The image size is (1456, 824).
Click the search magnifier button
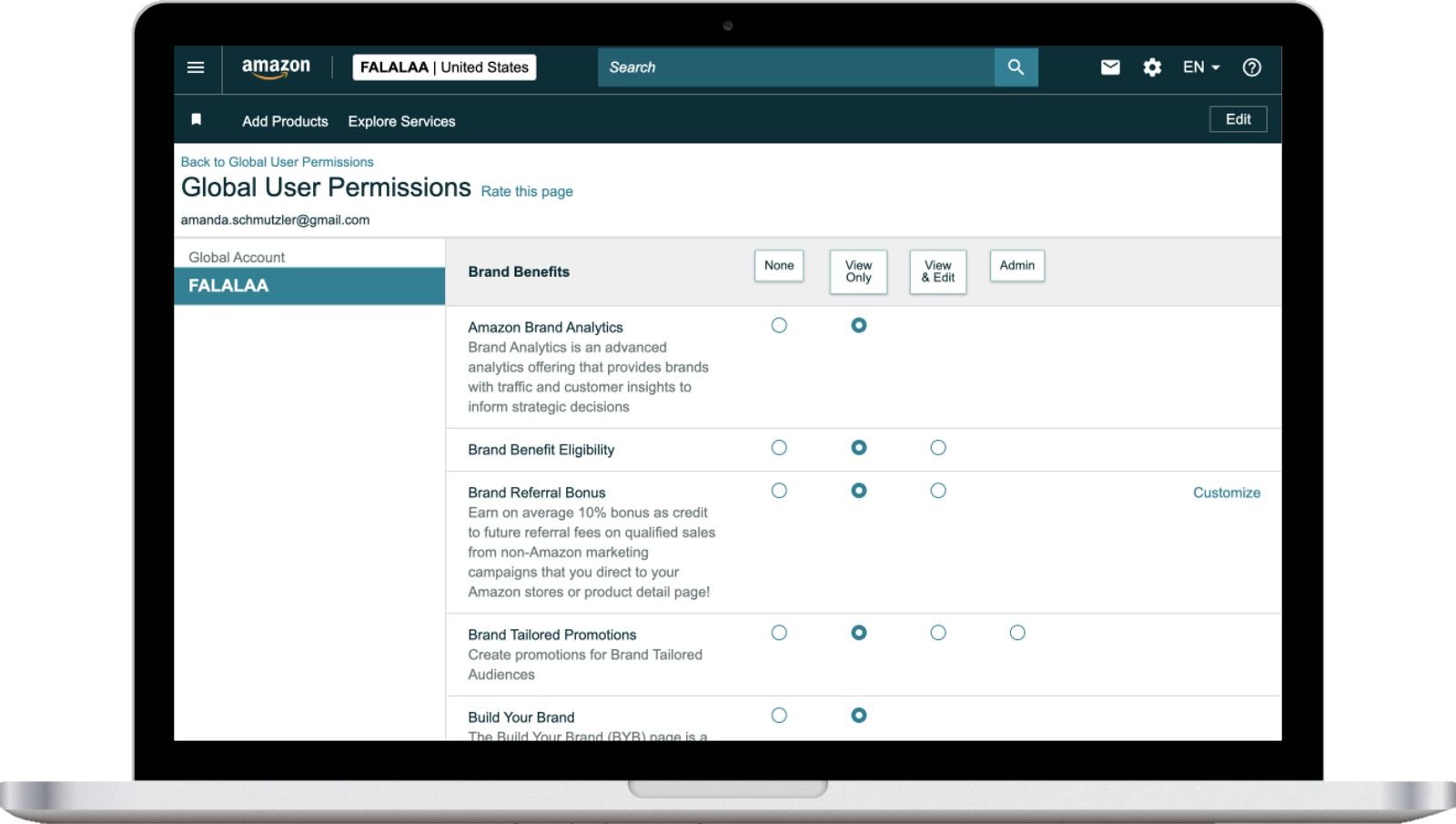[1016, 67]
